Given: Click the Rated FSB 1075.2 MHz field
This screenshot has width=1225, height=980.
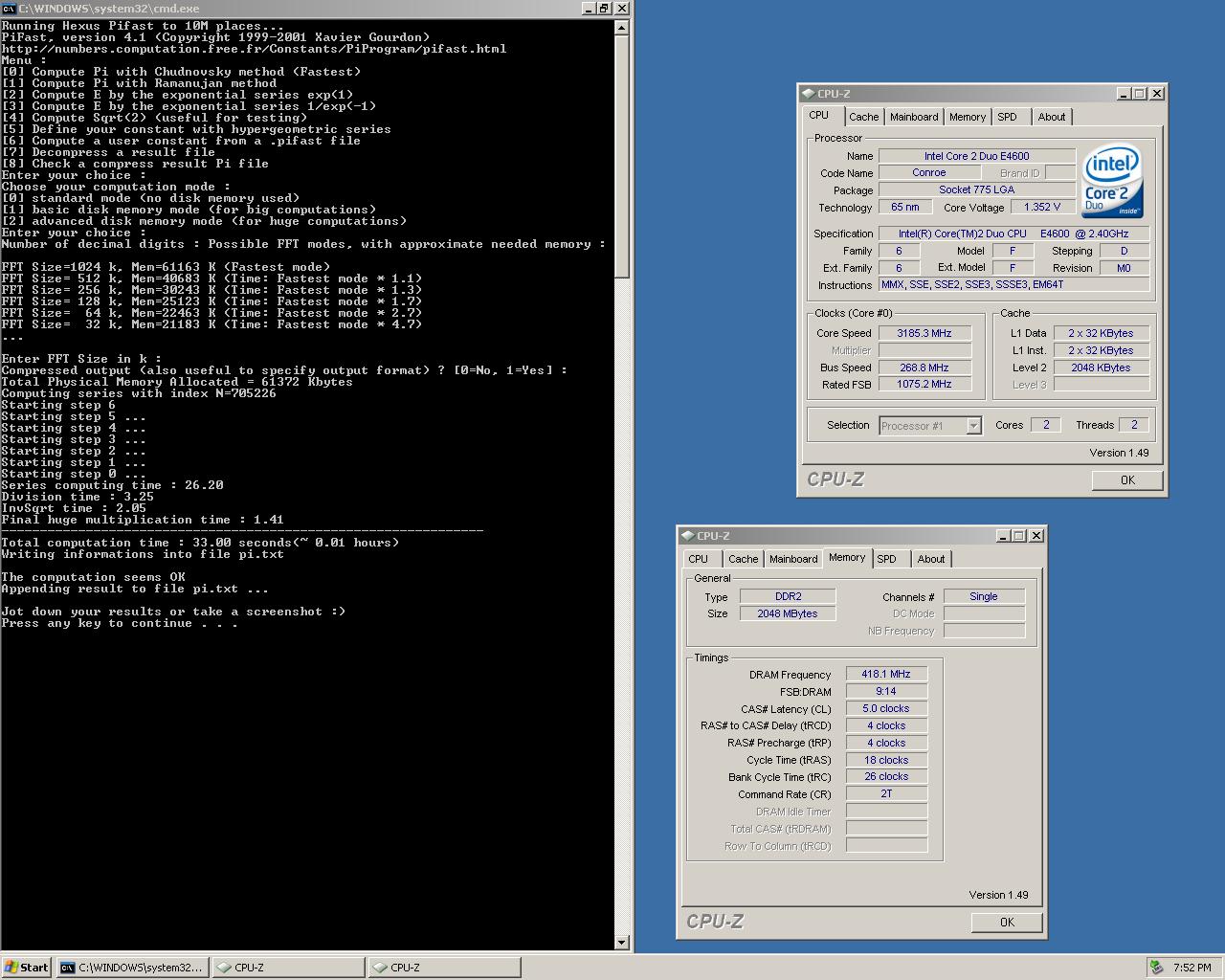Looking at the screenshot, I should pos(924,384).
